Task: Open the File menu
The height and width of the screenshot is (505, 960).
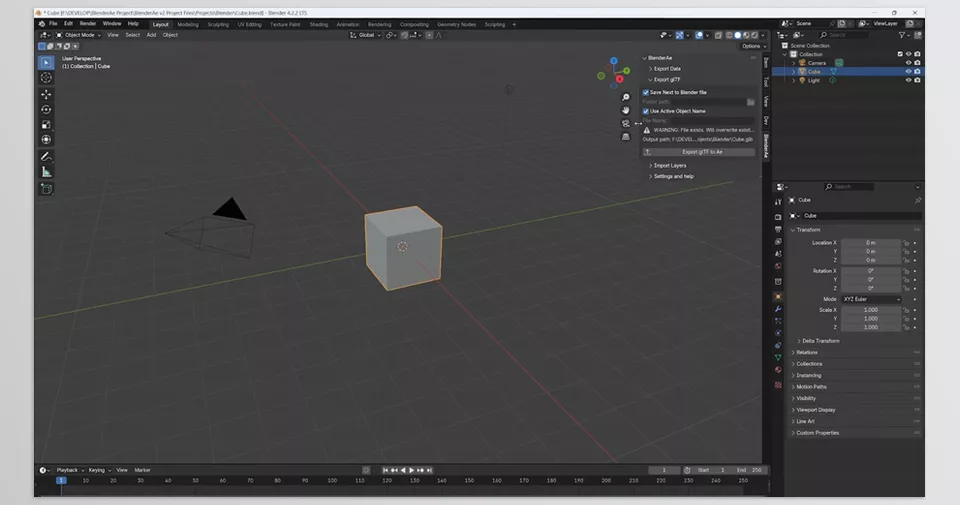Action: (x=53, y=24)
